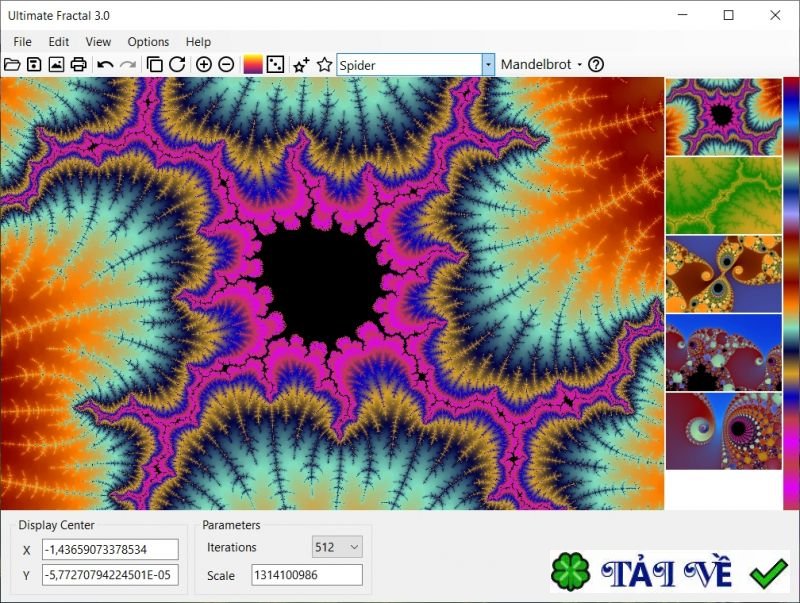Select the green fractal thumbnail
800x603 pixels.
click(723, 195)
